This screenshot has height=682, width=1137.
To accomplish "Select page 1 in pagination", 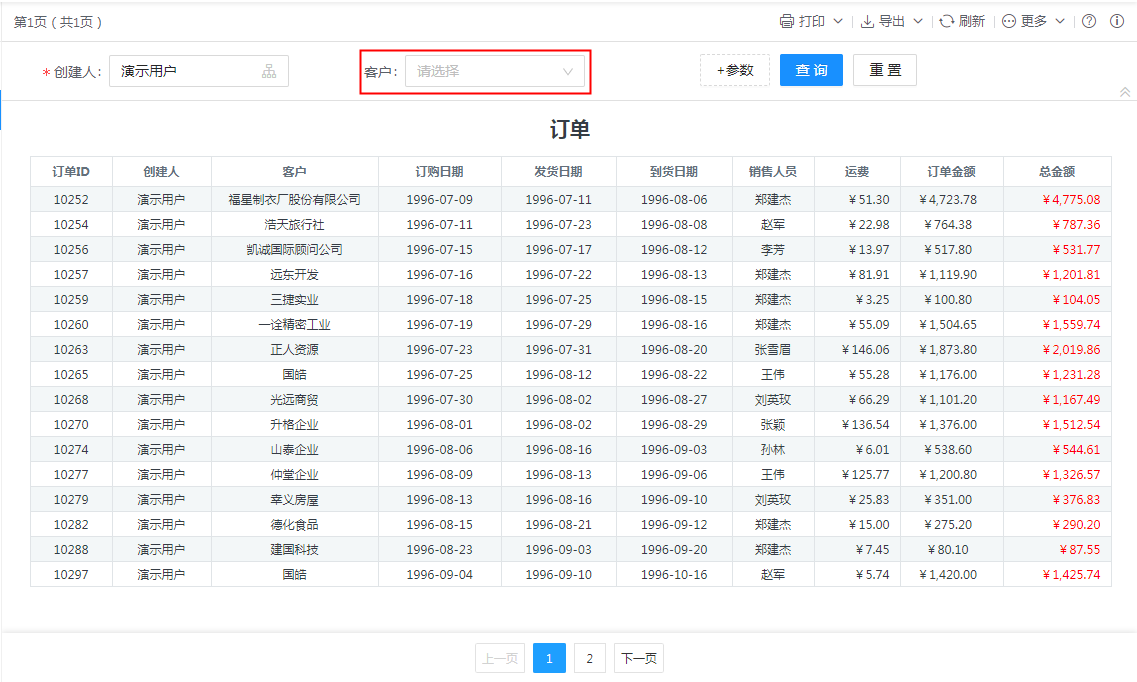I will point(549,658).
